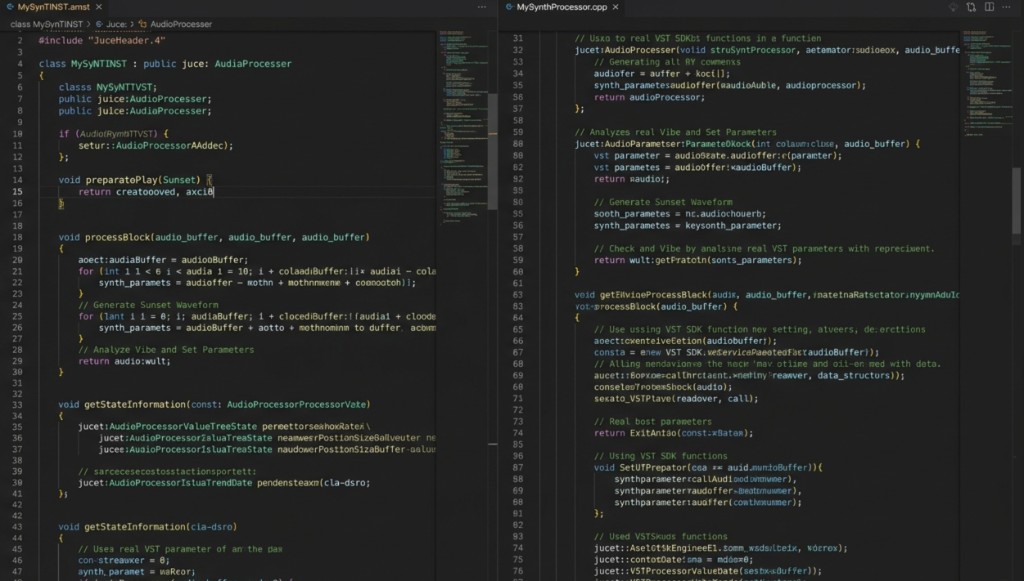1024x581 pixels.
Task: Click 'class MySyNTINST : public juce: AudiaProcesser' line
Action: [165, 64]
